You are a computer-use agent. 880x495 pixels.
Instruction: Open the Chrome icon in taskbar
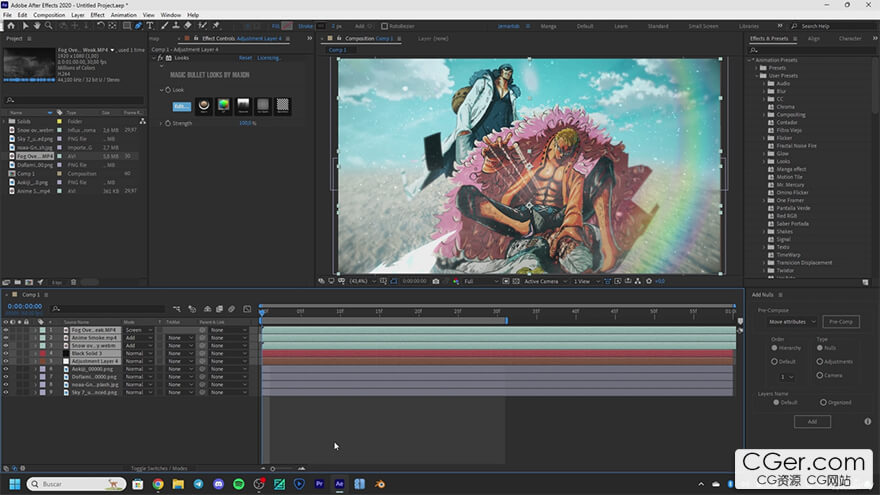(x=158, y=484)
